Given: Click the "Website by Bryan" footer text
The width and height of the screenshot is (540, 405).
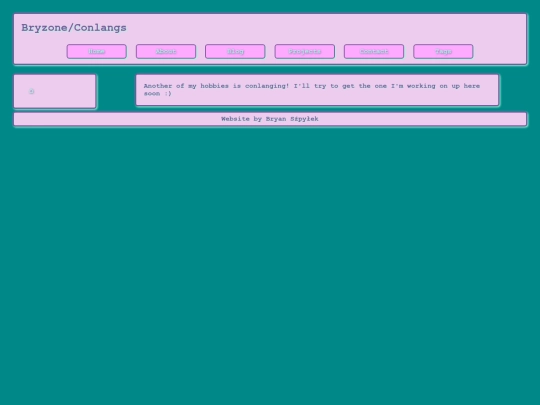Looking at the screenshot, I should [270, 119].
